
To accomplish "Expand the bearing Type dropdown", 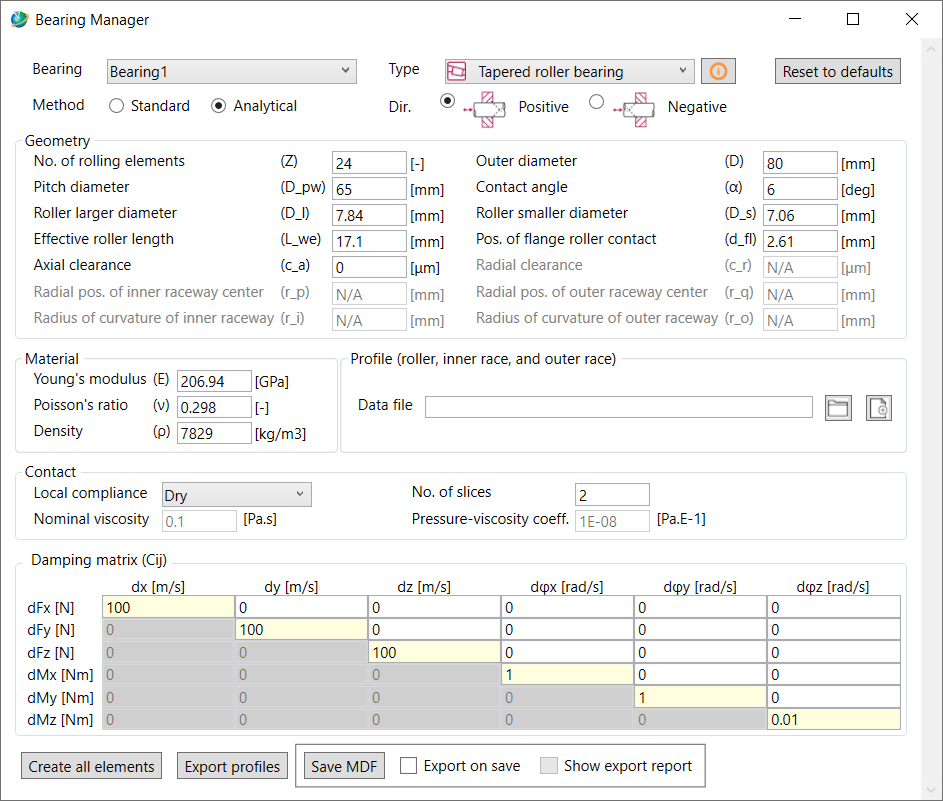I will coord(683,71).
